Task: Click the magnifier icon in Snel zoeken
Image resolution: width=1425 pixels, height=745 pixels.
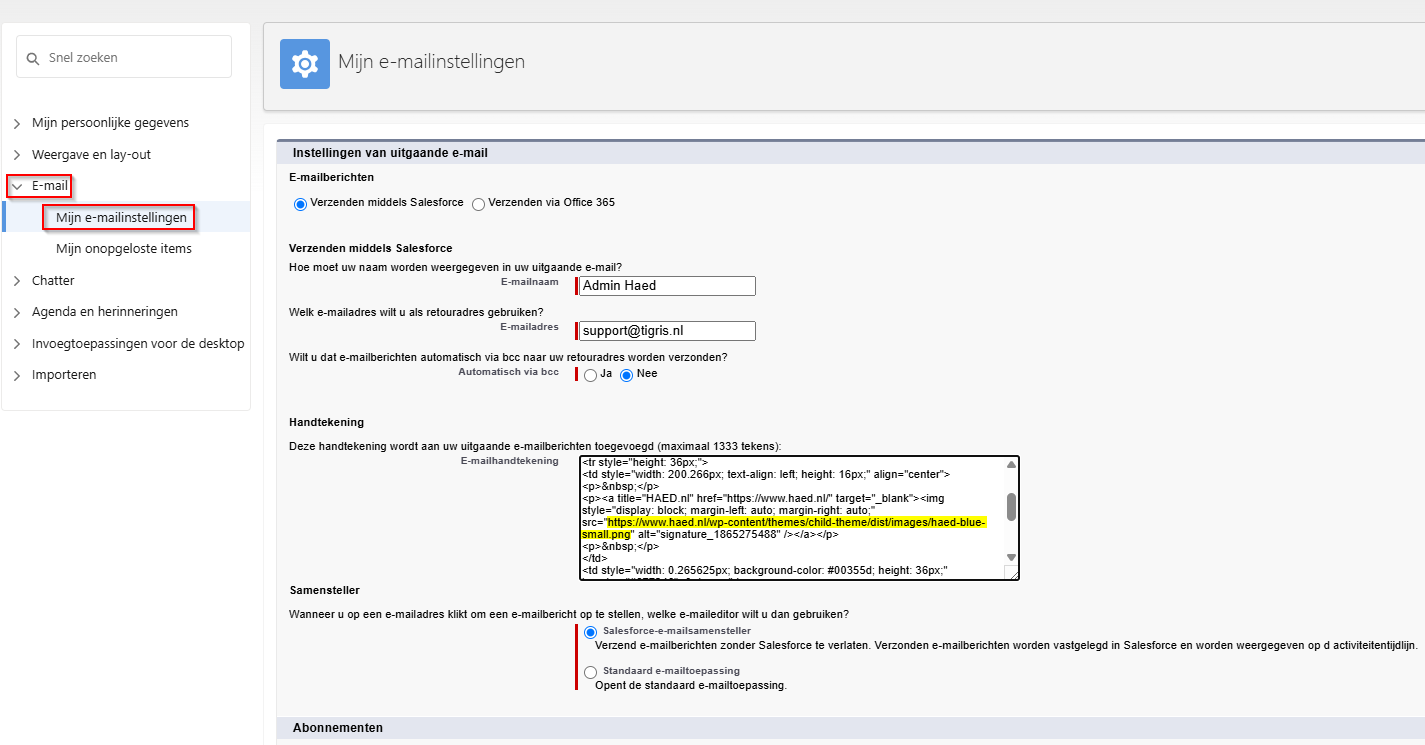Action: click(x=33, y=58)
